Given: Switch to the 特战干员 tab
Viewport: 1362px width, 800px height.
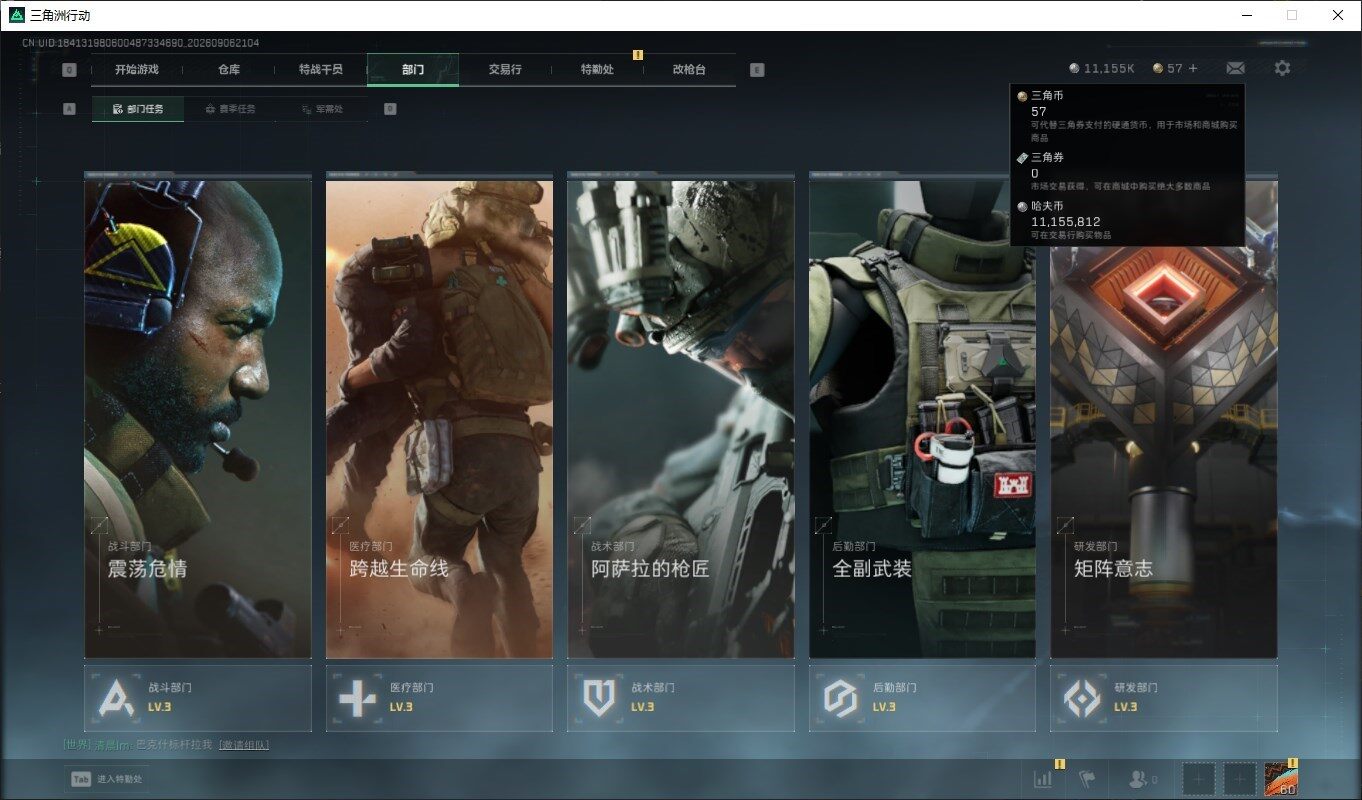Looking at the screenshot, I should [x=321, y=70].
